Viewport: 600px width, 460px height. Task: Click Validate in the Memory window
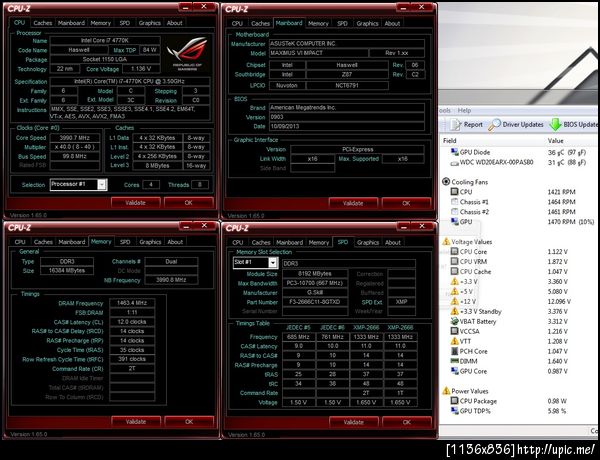136,421
